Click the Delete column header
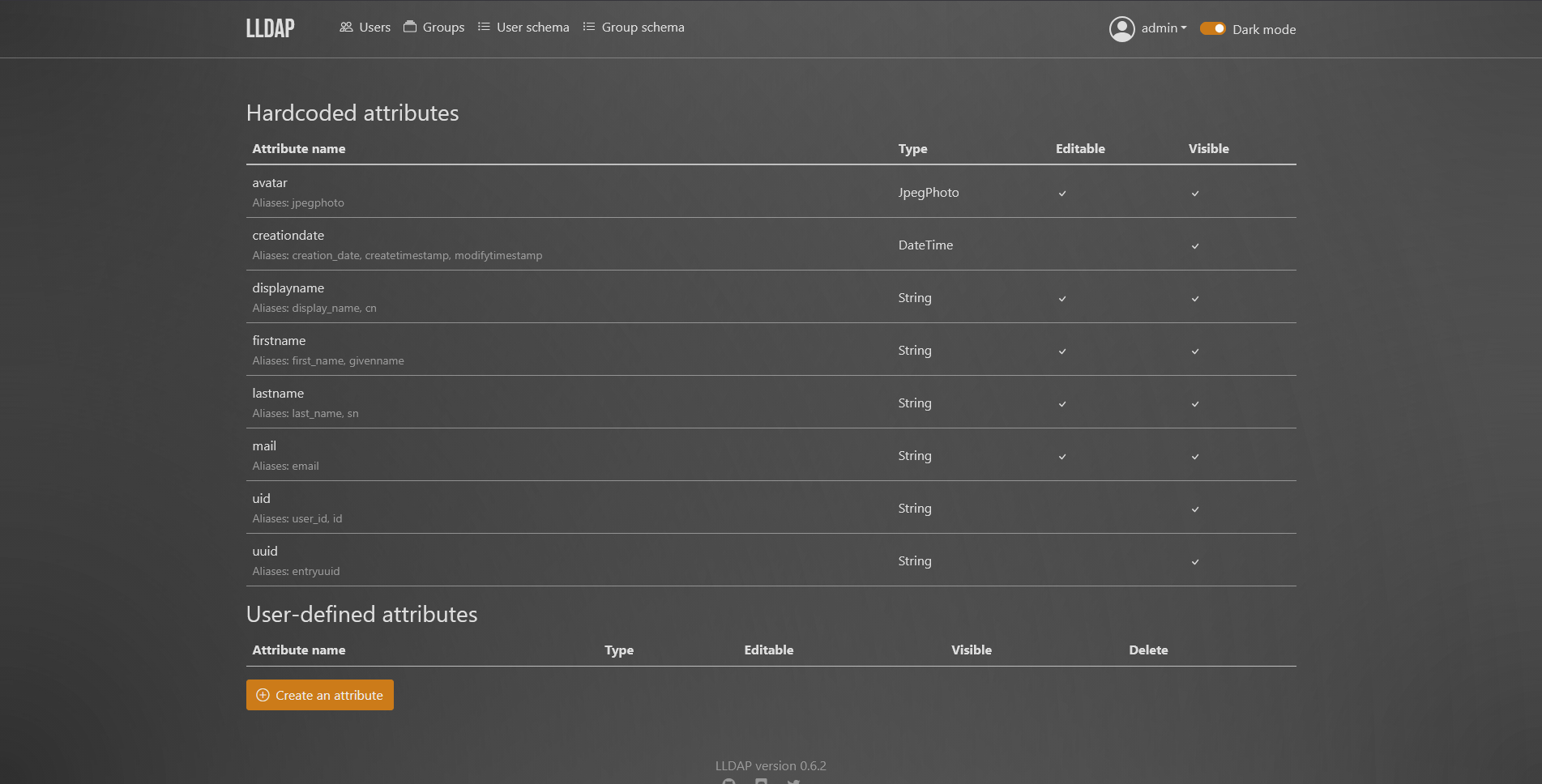The image size is (1542, 784). click(1148, 650)
